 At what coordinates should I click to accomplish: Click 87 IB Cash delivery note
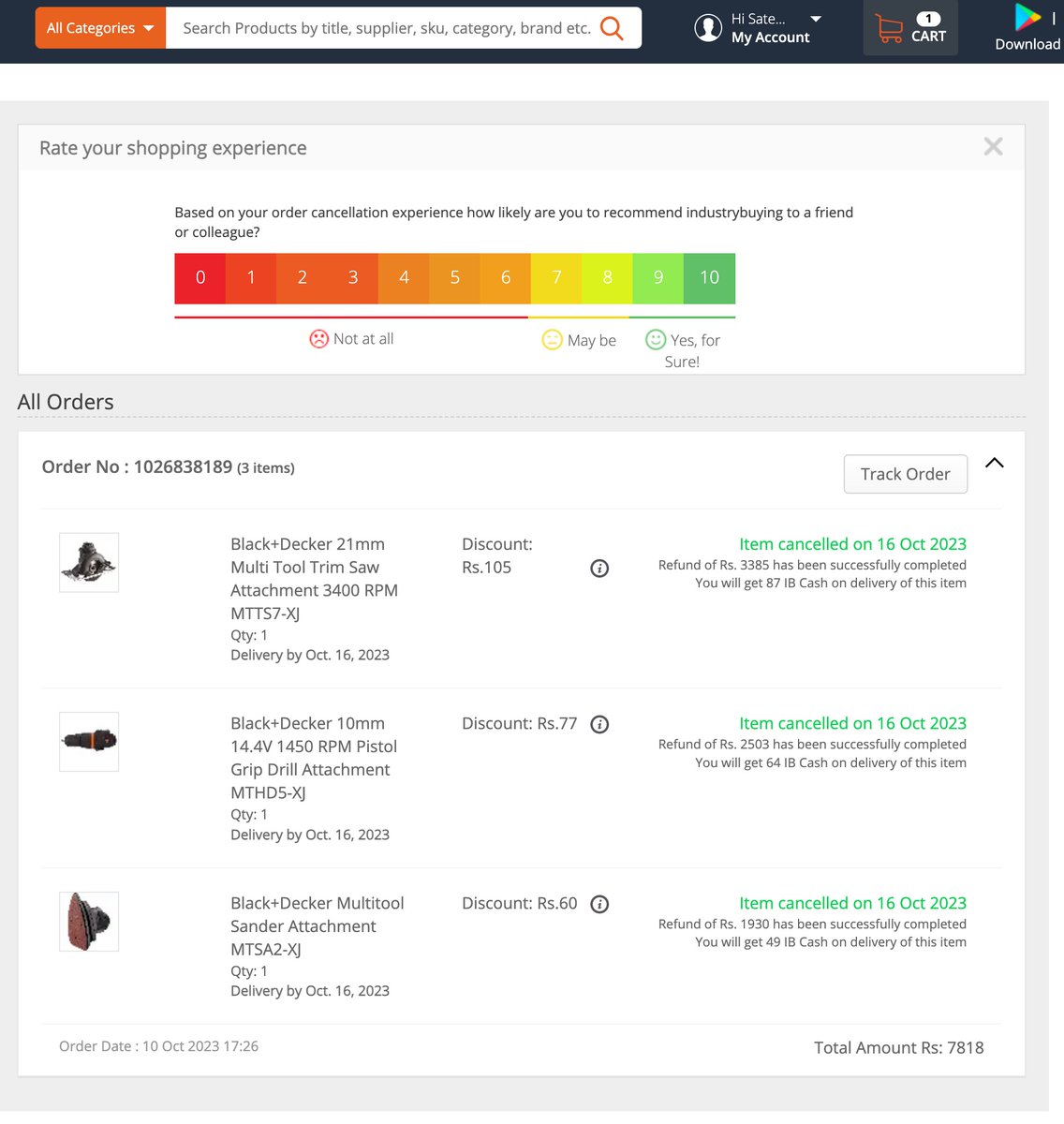tap(831, 583)
